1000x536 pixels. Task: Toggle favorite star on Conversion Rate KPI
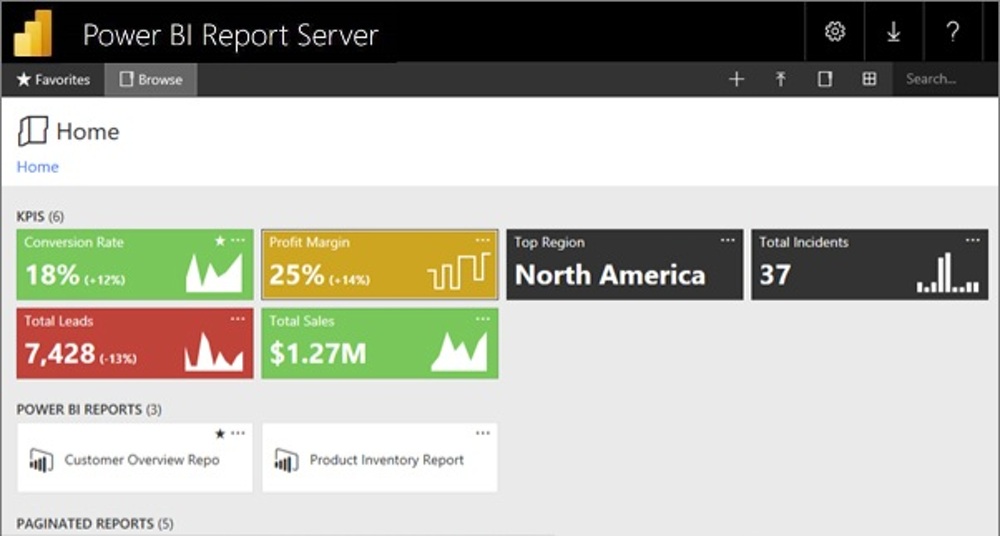(x=220, y=241)
